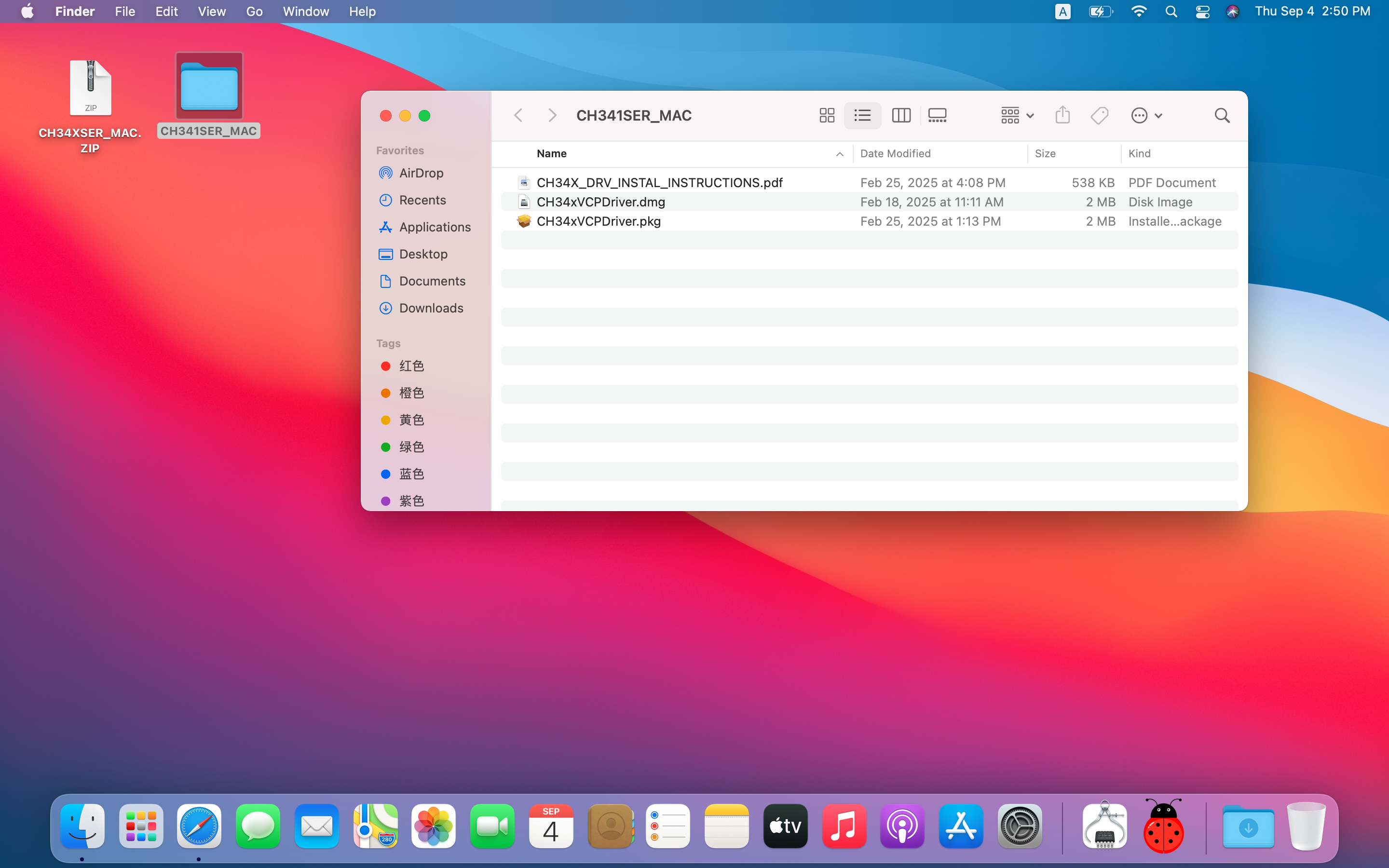Viewport: 1389px width, 868px height.
Task: Click the battery status icon
Action: pyautogui.click(x=1101, y=12)
